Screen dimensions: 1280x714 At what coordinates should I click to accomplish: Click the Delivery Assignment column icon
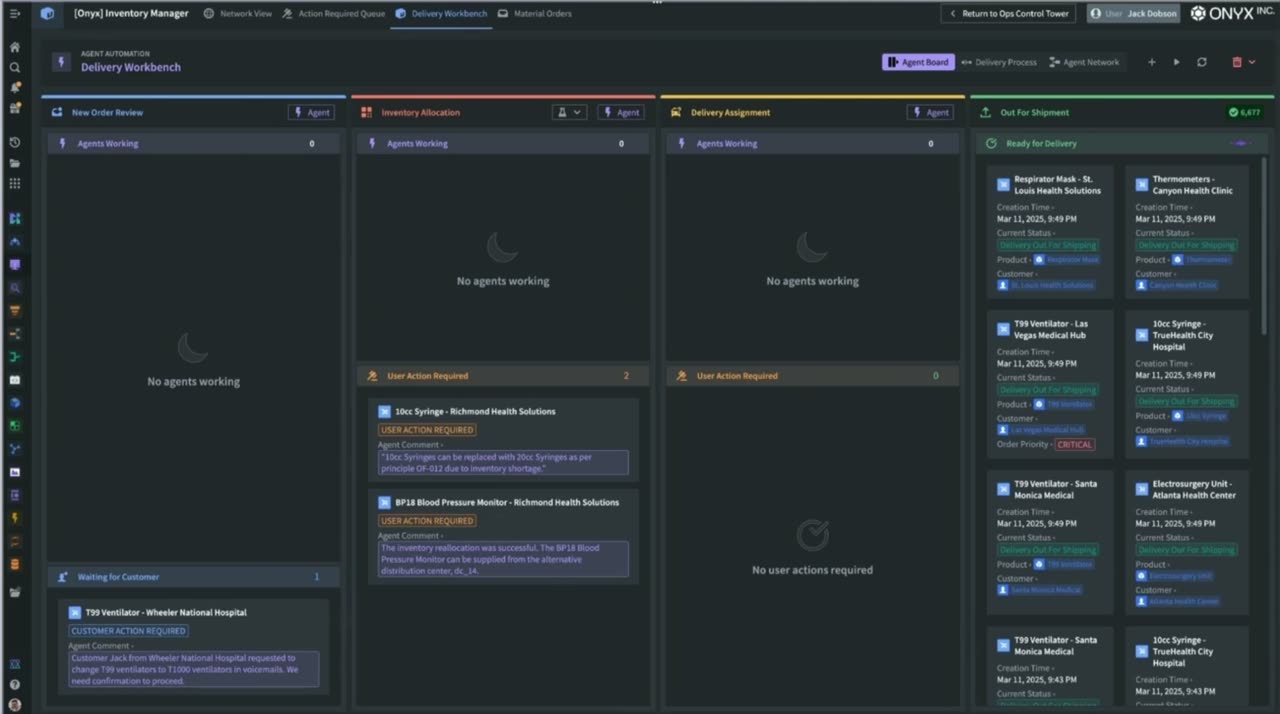click(x=677, y=113)
